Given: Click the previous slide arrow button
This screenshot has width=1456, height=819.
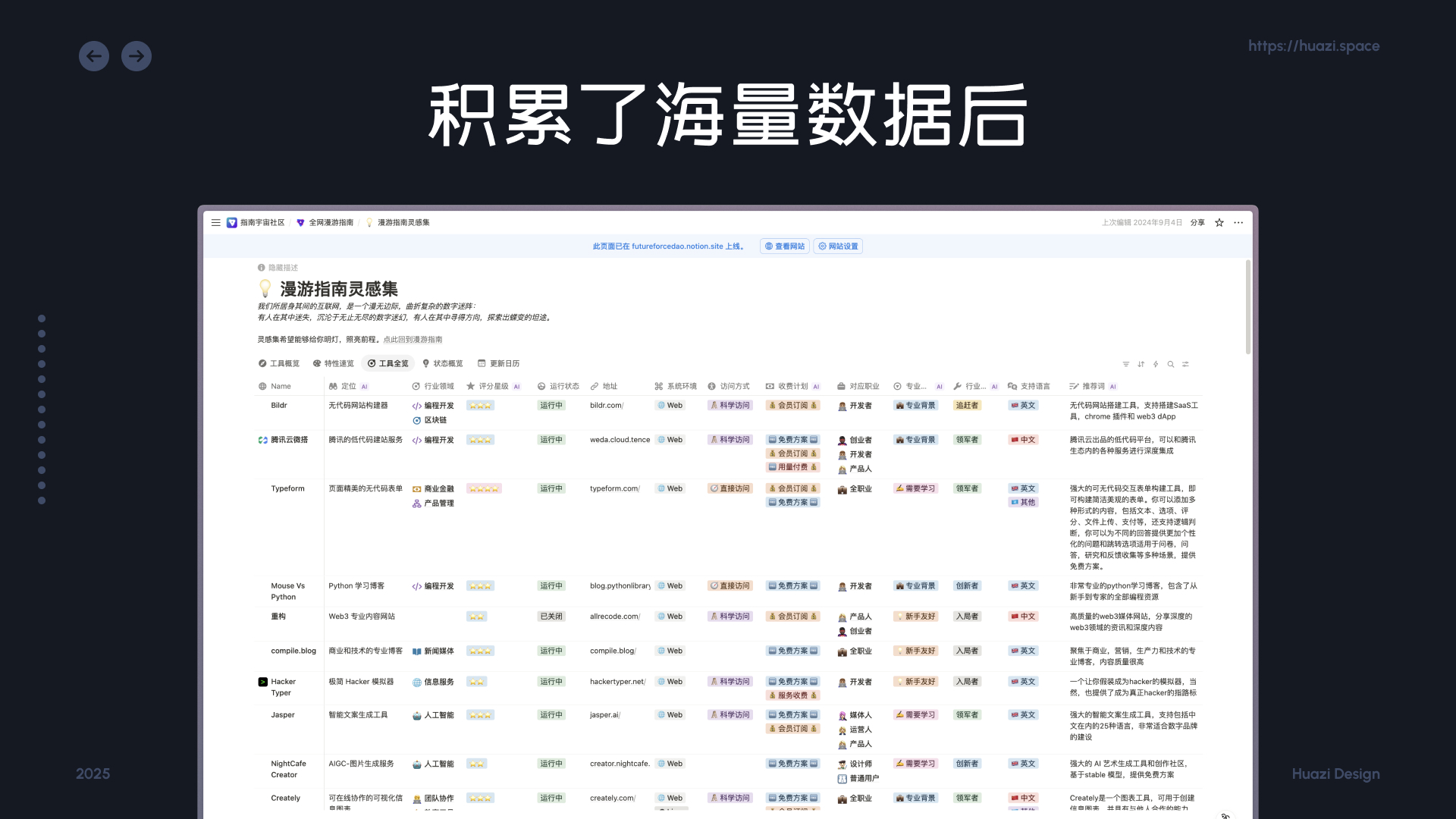Looking at the screenshot, I should click(x=94, y=56).
